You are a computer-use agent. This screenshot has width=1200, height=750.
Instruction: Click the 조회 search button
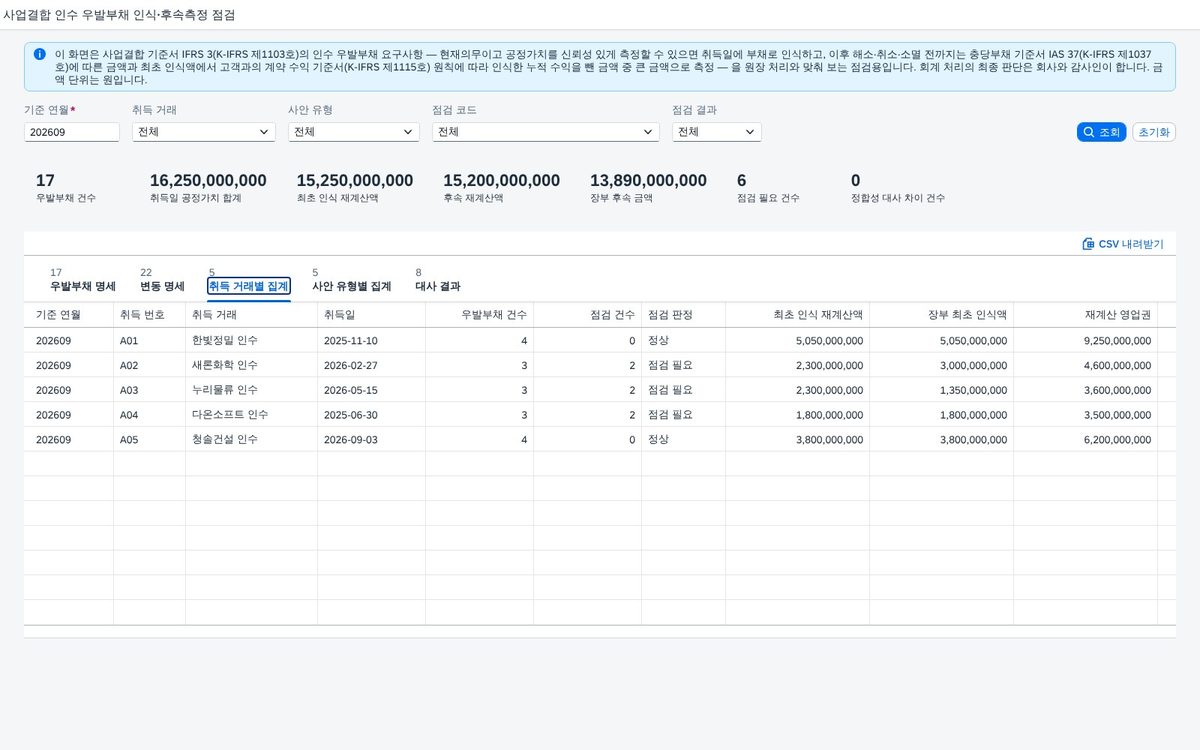coord(1102,132)
